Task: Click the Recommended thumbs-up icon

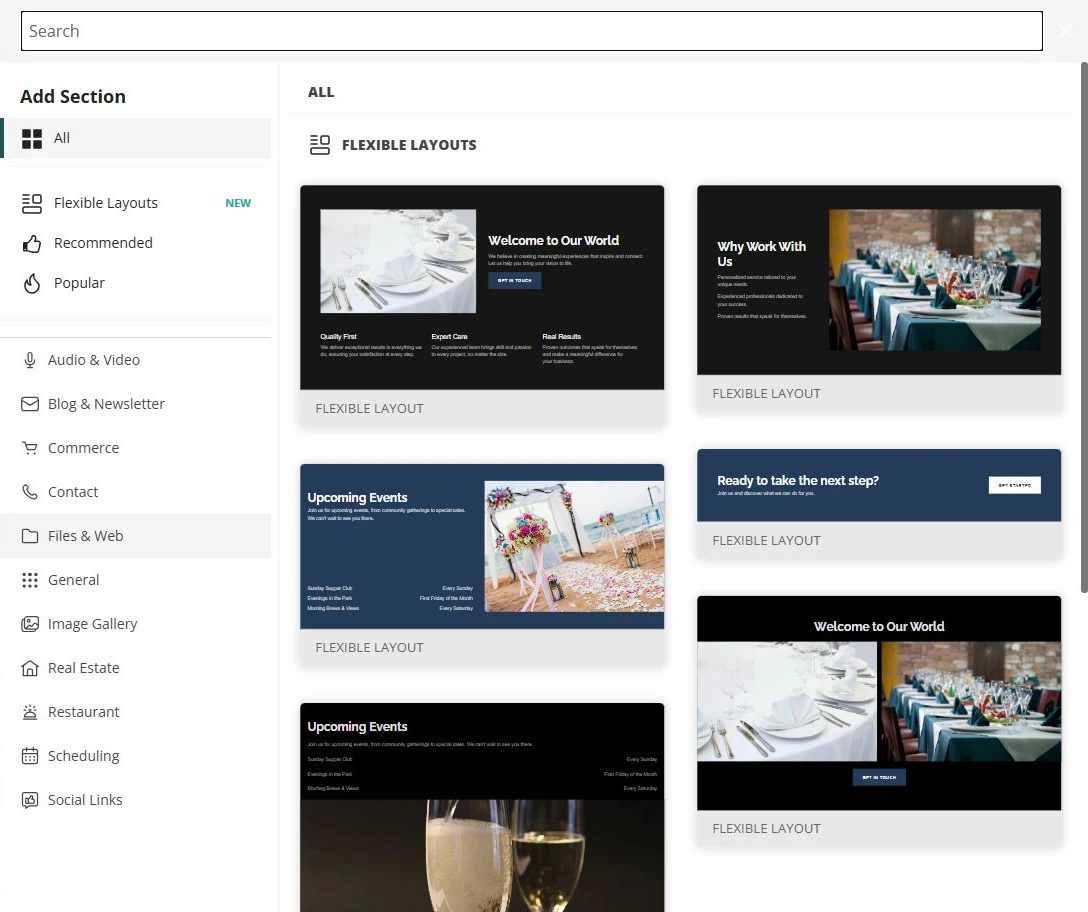Action: pyautogui.click(x=32, y=244)
